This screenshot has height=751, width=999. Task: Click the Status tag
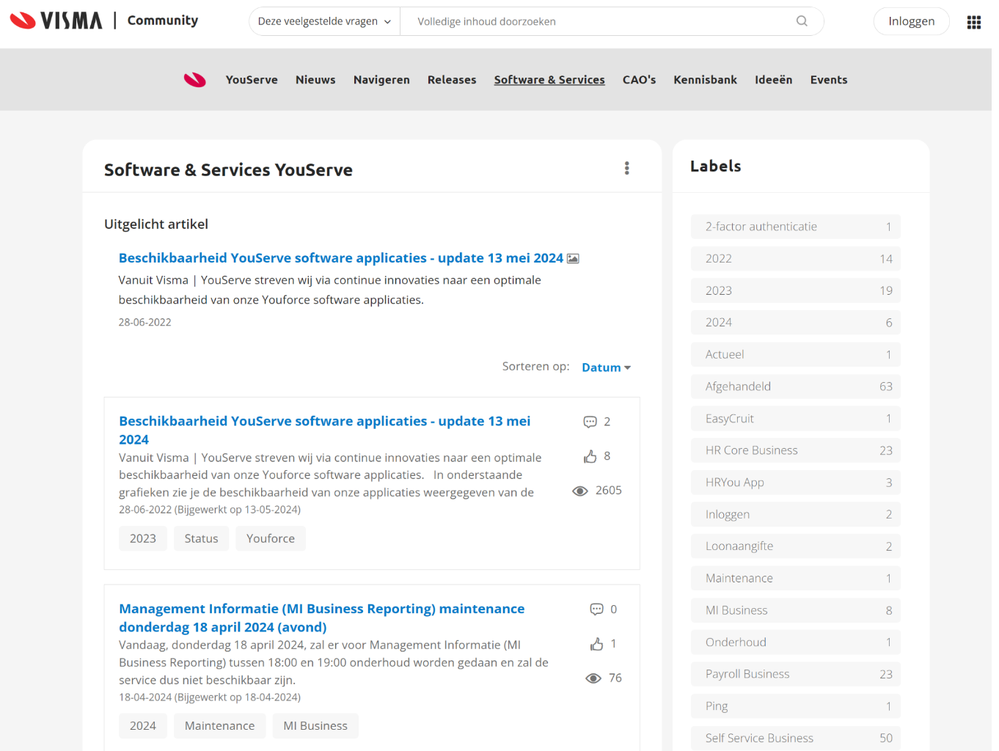(x=201, y=539)
